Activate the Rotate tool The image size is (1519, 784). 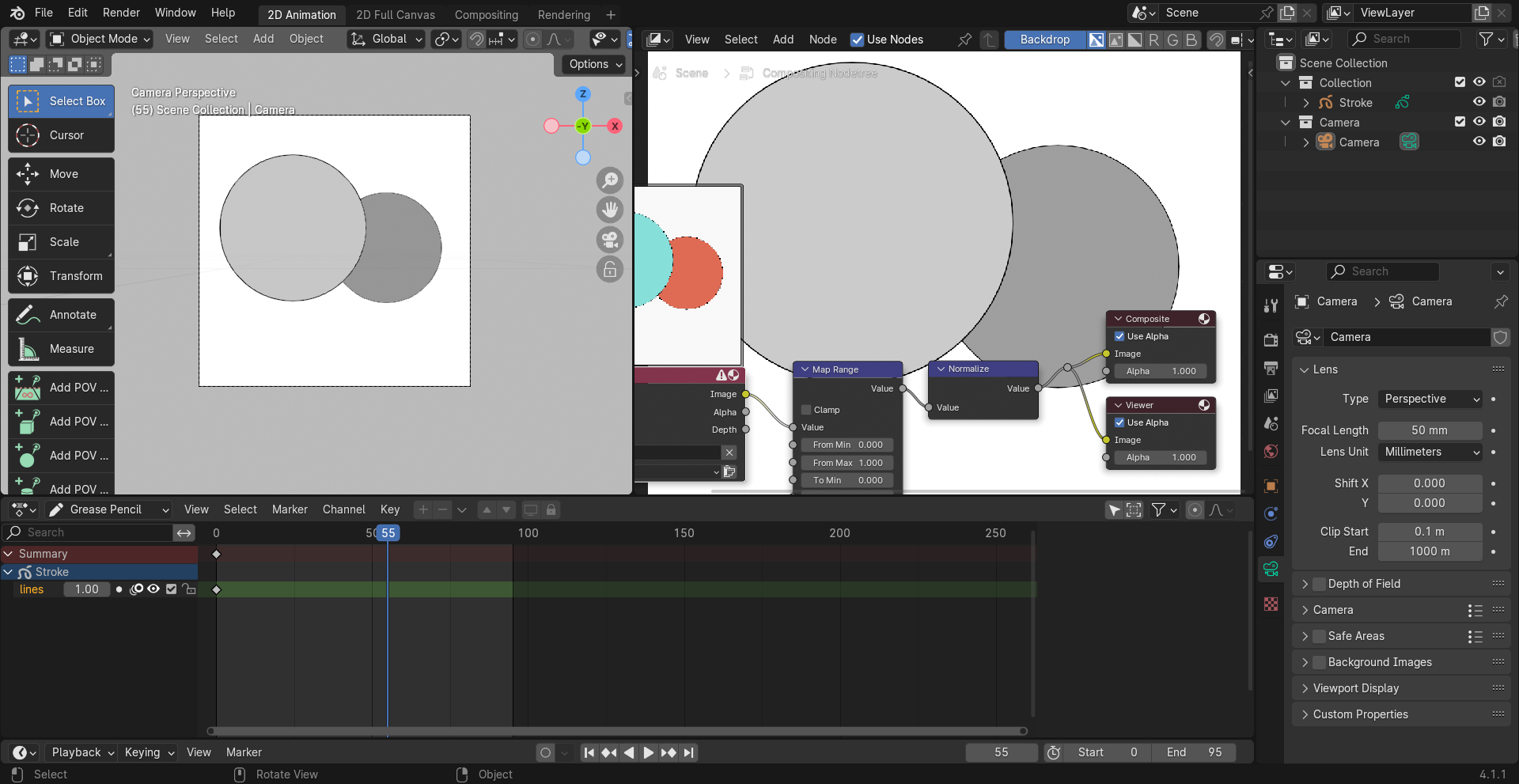click(61, 208)
